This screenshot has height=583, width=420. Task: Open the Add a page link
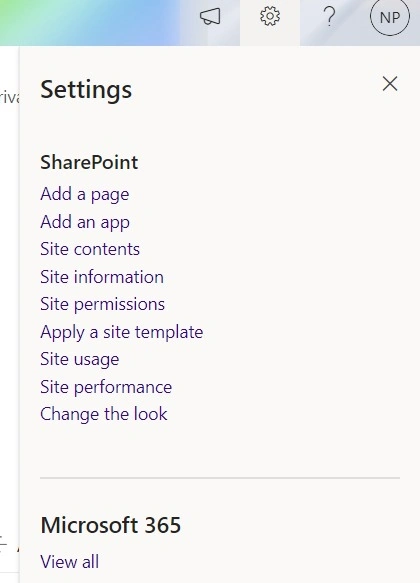(85, 194)
